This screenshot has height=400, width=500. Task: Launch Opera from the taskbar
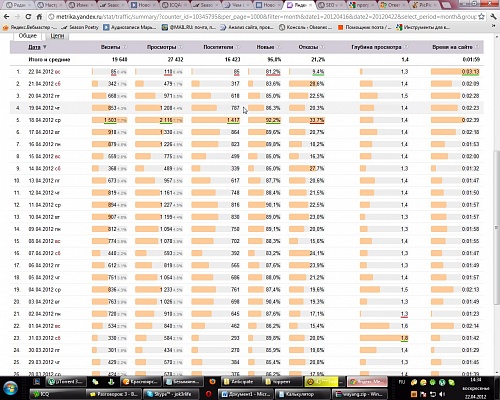[x=209, y=394]
